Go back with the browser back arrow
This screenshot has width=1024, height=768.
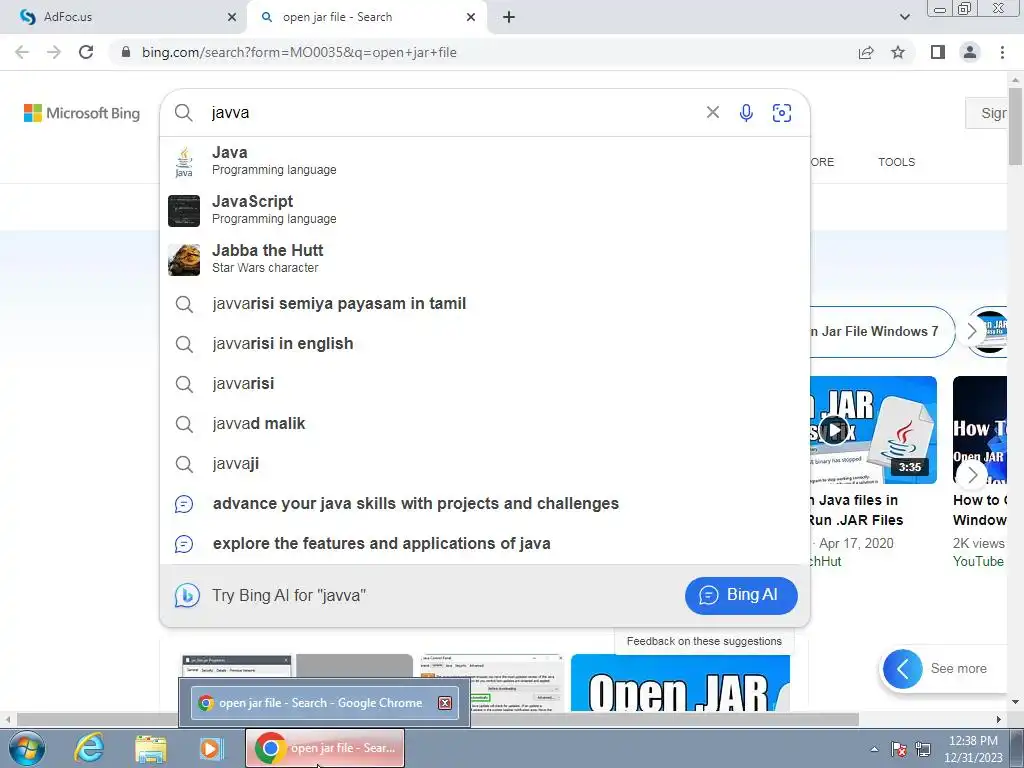coord(22,52)
